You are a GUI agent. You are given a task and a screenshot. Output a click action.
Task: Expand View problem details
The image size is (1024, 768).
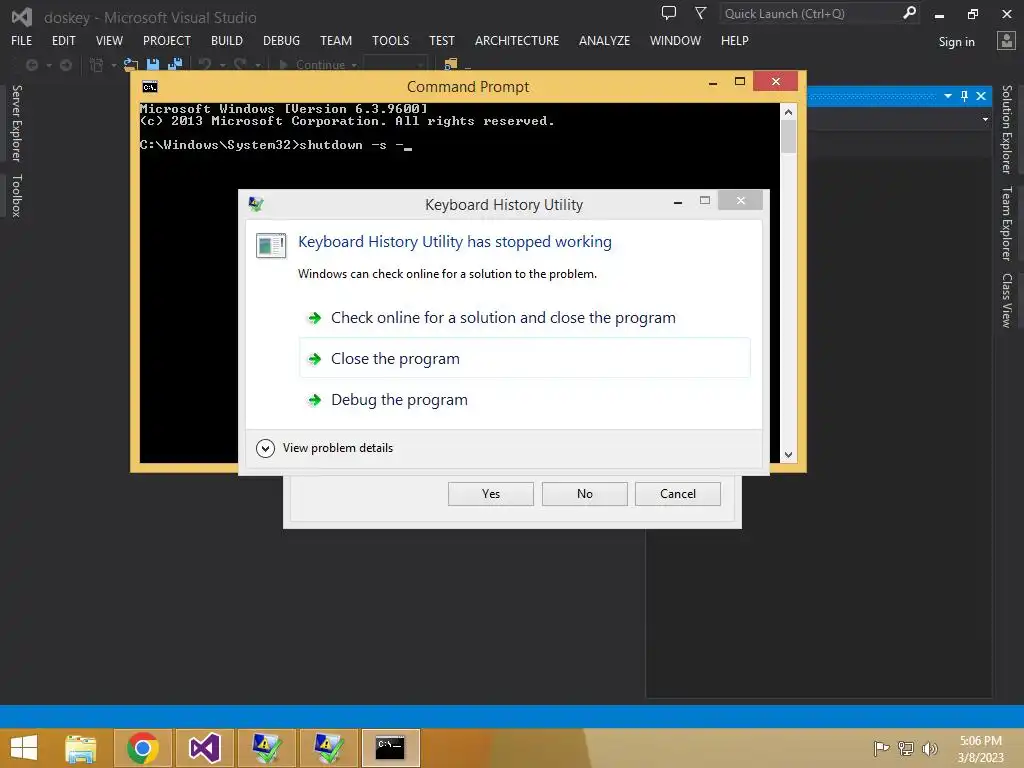pyautogui.click(x=325, y=448)
